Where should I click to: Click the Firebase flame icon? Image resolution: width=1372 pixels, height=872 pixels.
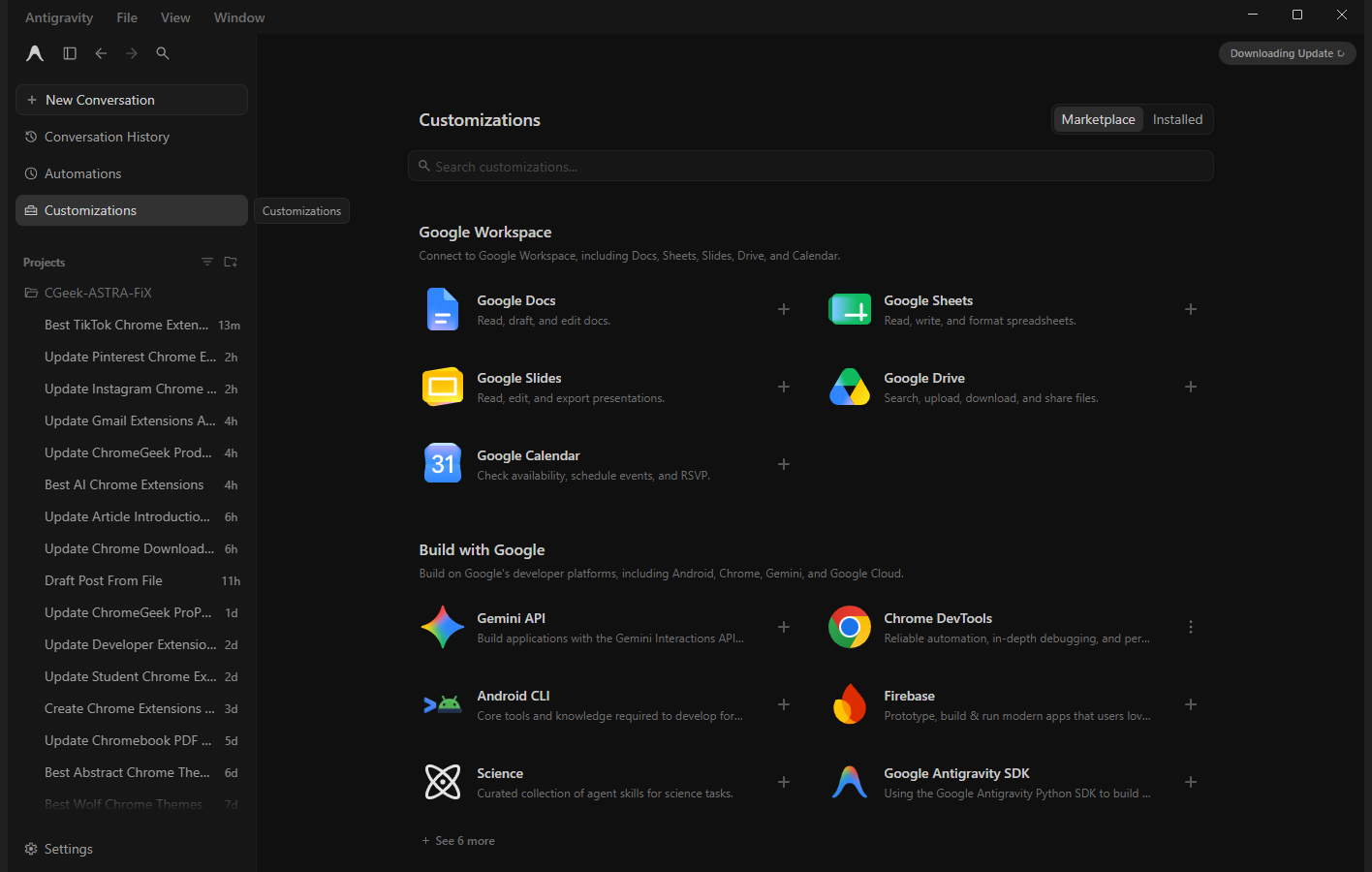(x=850, y=704)
